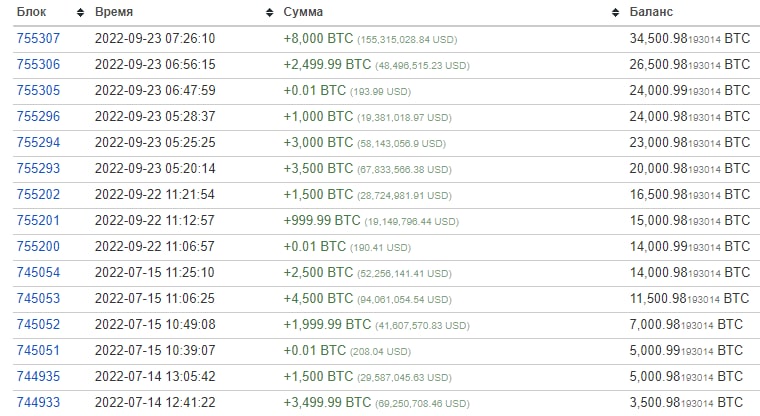Screen dimensions: 760x416
Task: Open block 745051 link
Action: (x=38, y=351)
